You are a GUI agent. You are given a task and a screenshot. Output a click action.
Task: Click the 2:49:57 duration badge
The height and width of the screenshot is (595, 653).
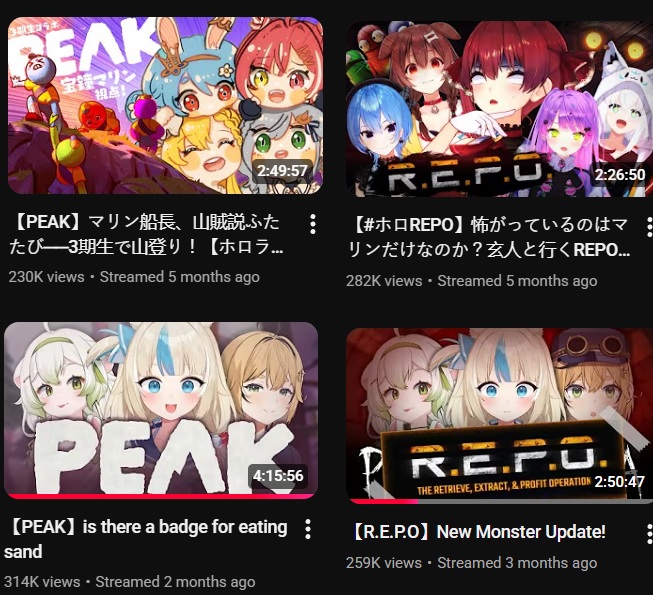tap(282, 171)
